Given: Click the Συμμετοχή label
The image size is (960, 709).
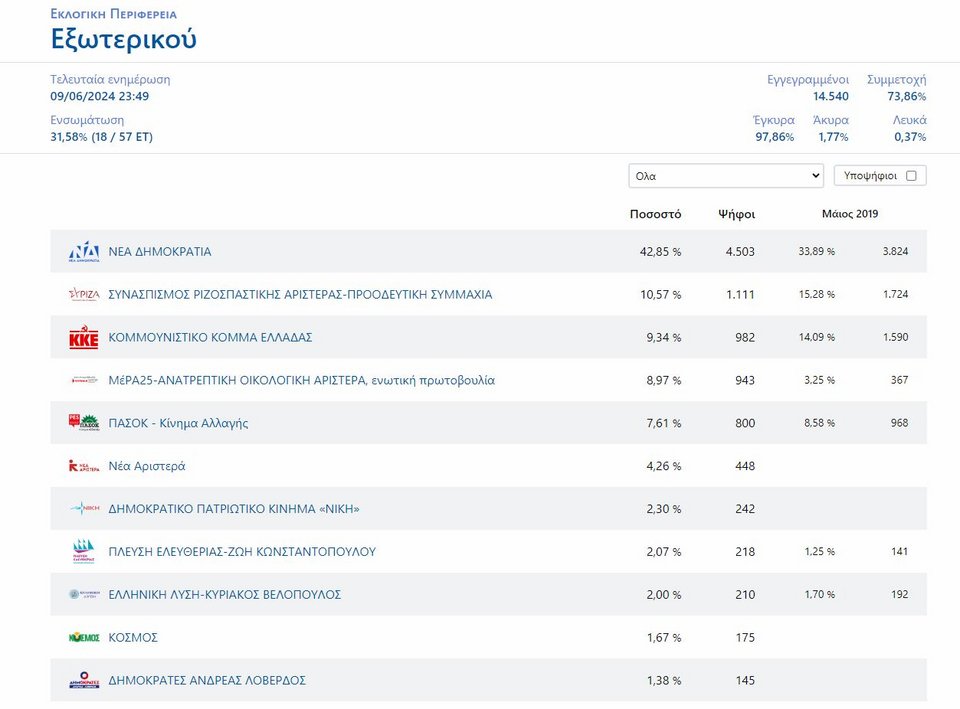Looking at the screenshot, I should tap(896, 80).
